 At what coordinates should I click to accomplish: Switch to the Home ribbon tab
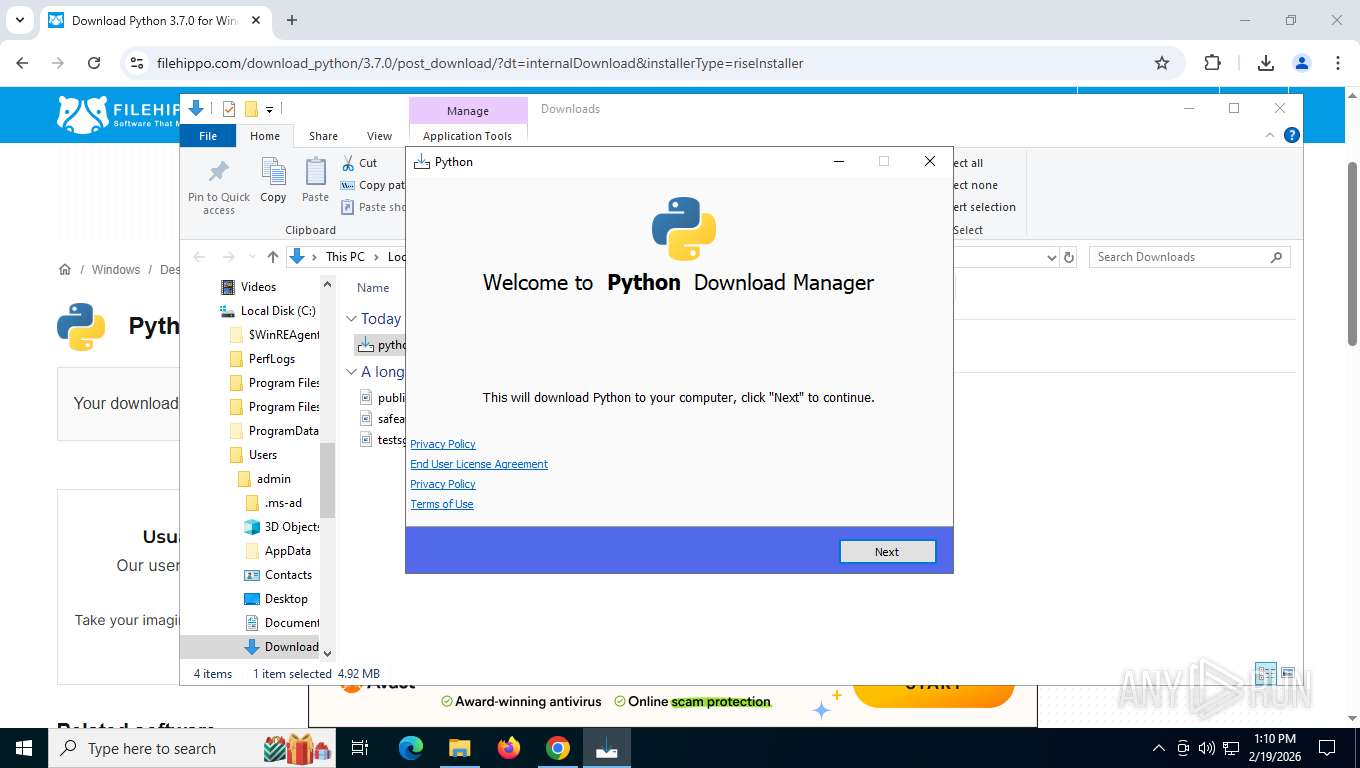(265, 136)
